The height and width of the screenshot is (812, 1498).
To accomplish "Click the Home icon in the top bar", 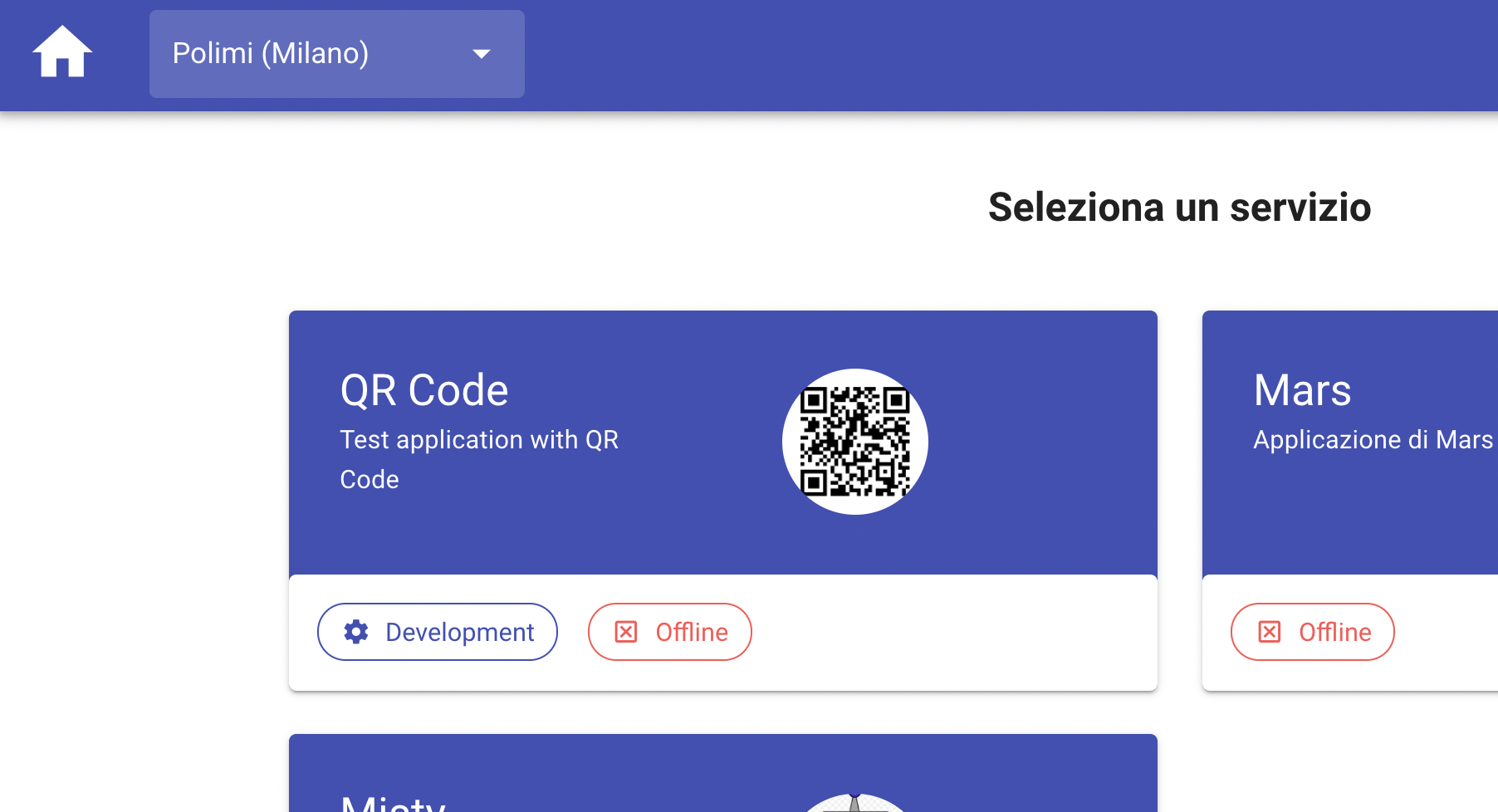I will point(62,52).
